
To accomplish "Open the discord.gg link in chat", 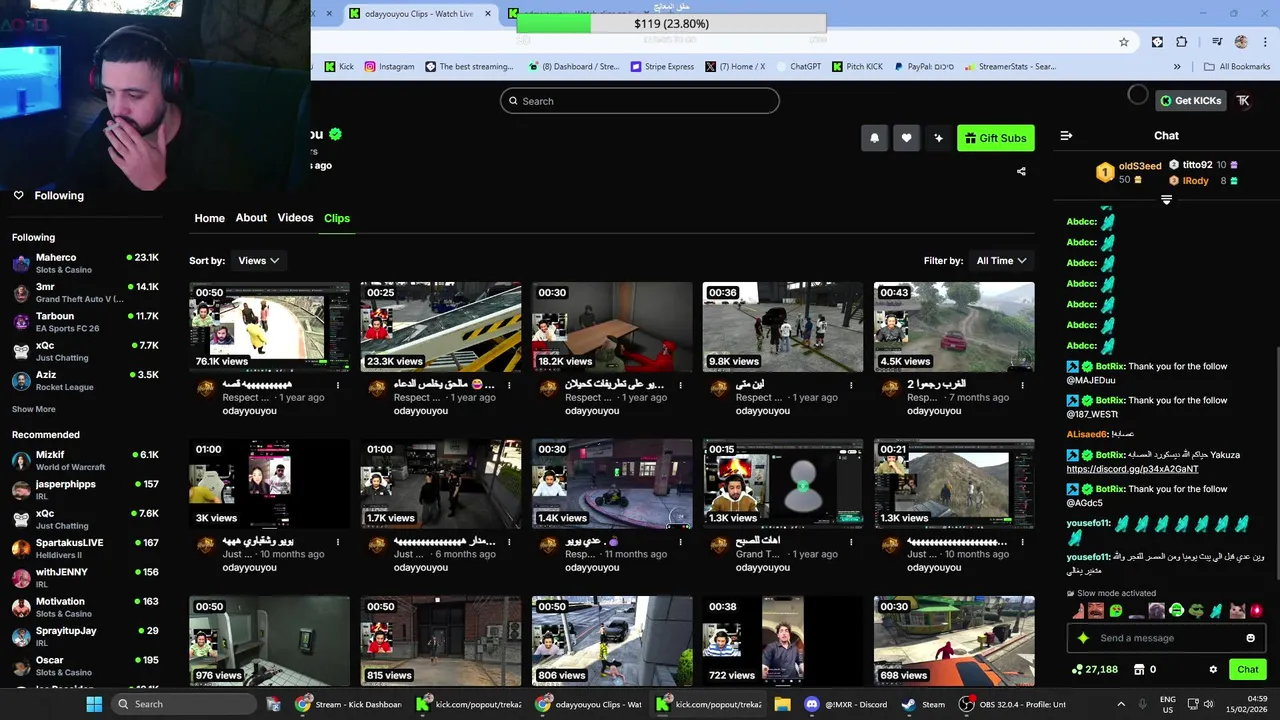I will (1132, 469).
